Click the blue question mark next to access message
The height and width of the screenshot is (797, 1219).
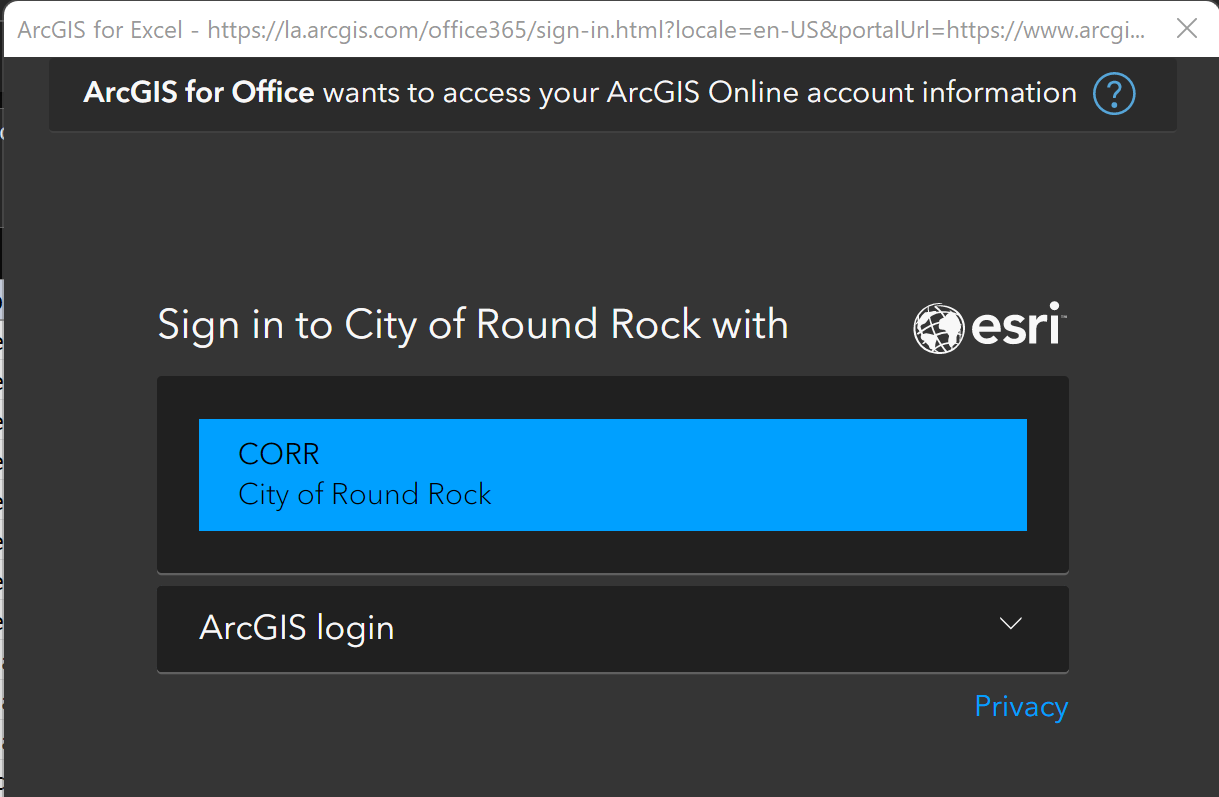pyautogui.click(x=1113, y=93)
